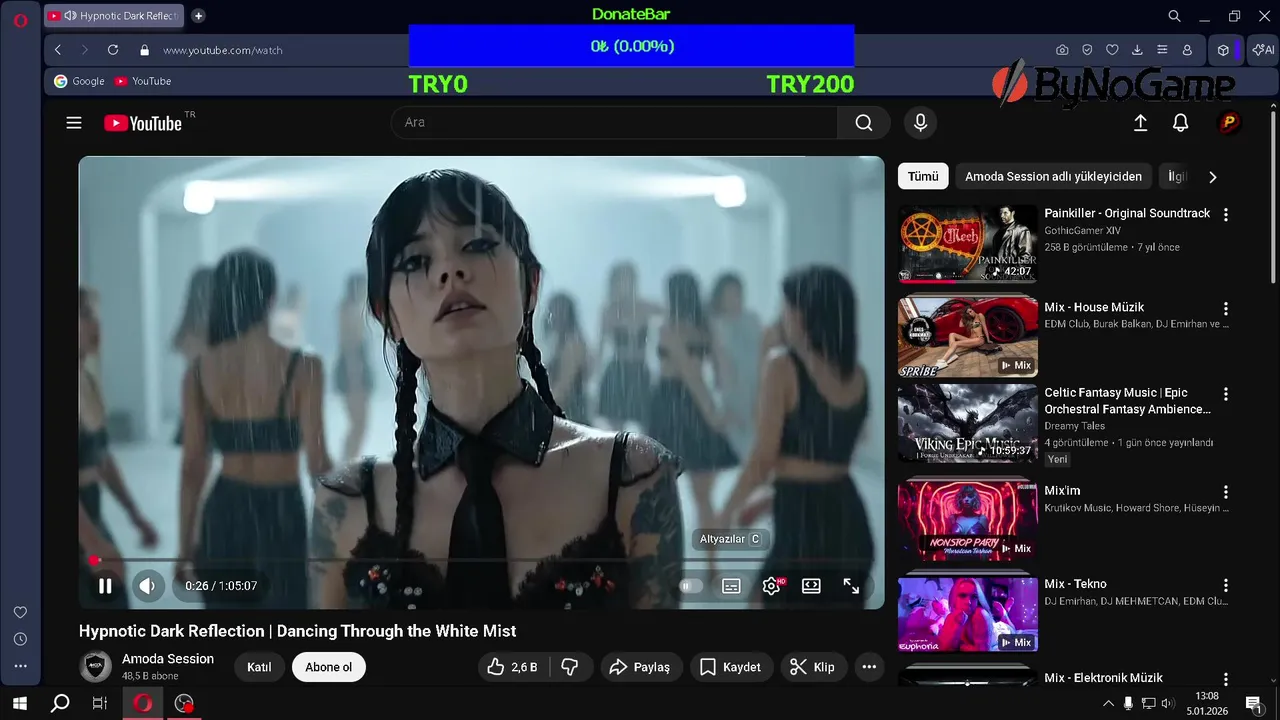
Task: Open the Opera AI button
Action: pyautogui.click(x=1262, y=50)
